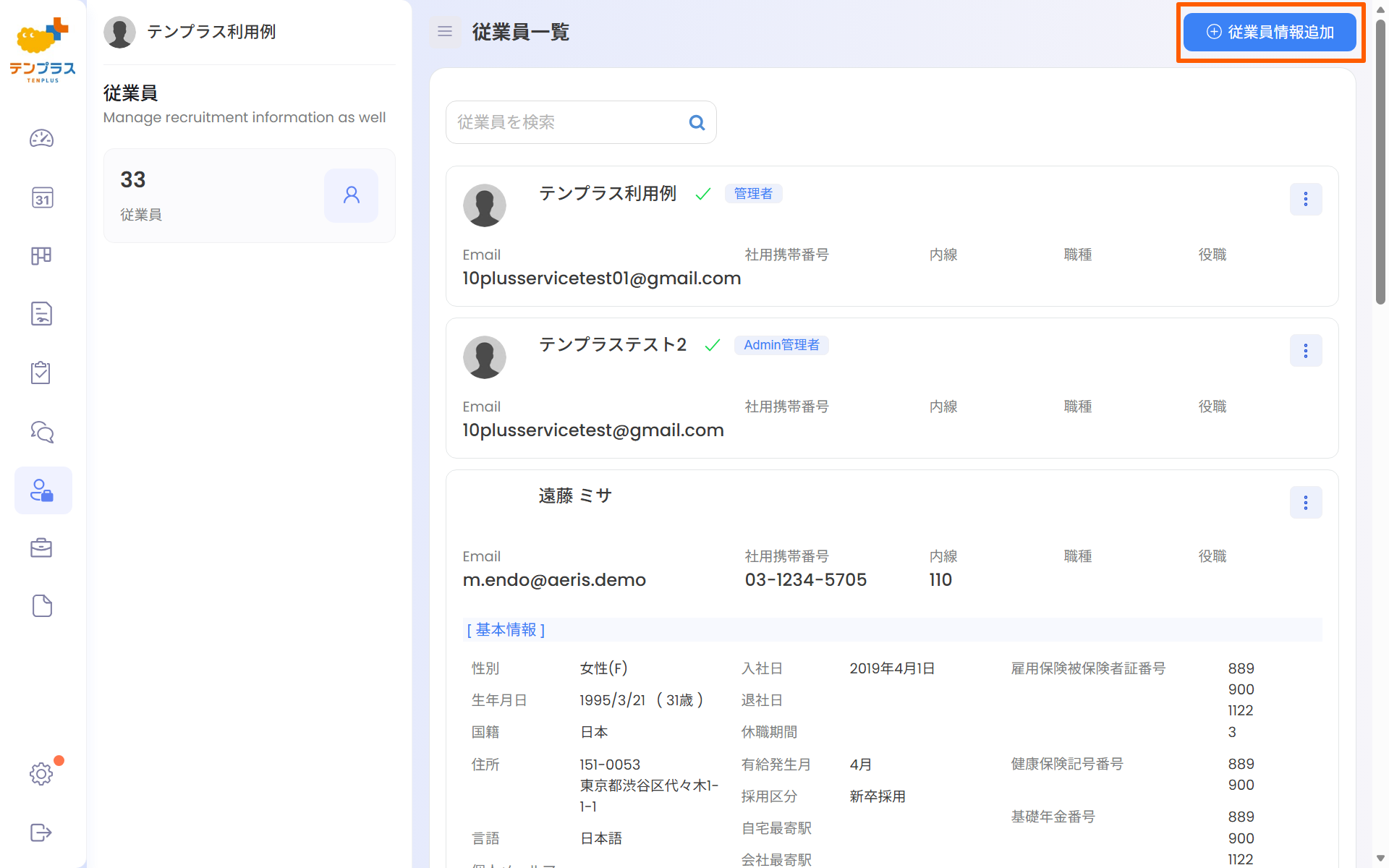
Task: Click the verified checkmark beside テンプラステスト2
Action: [x=713, y=345]
